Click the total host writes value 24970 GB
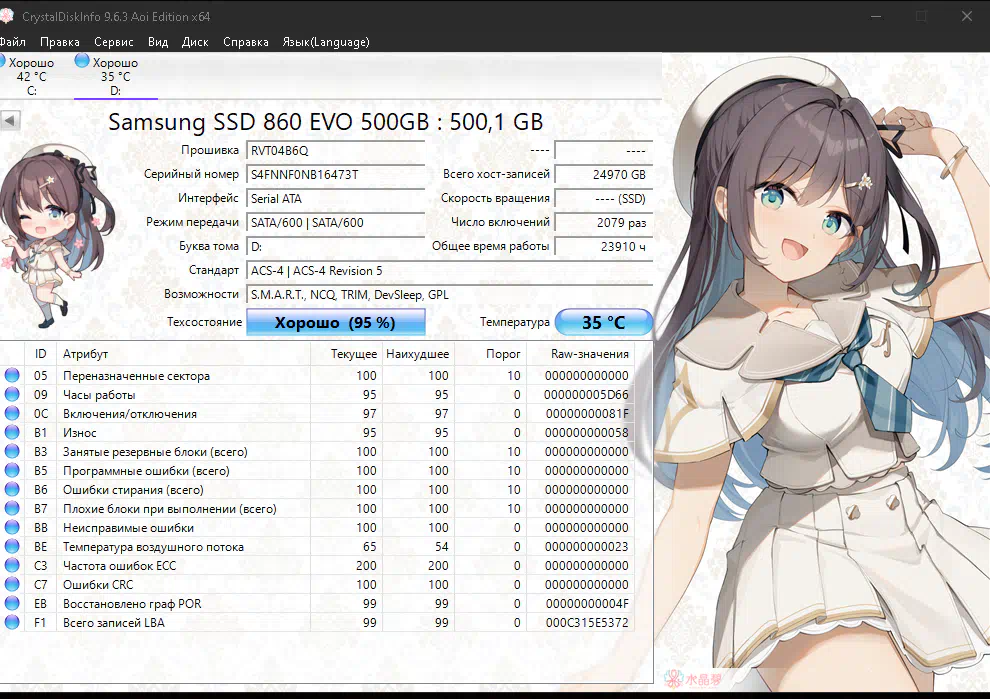 click(603, 175)
